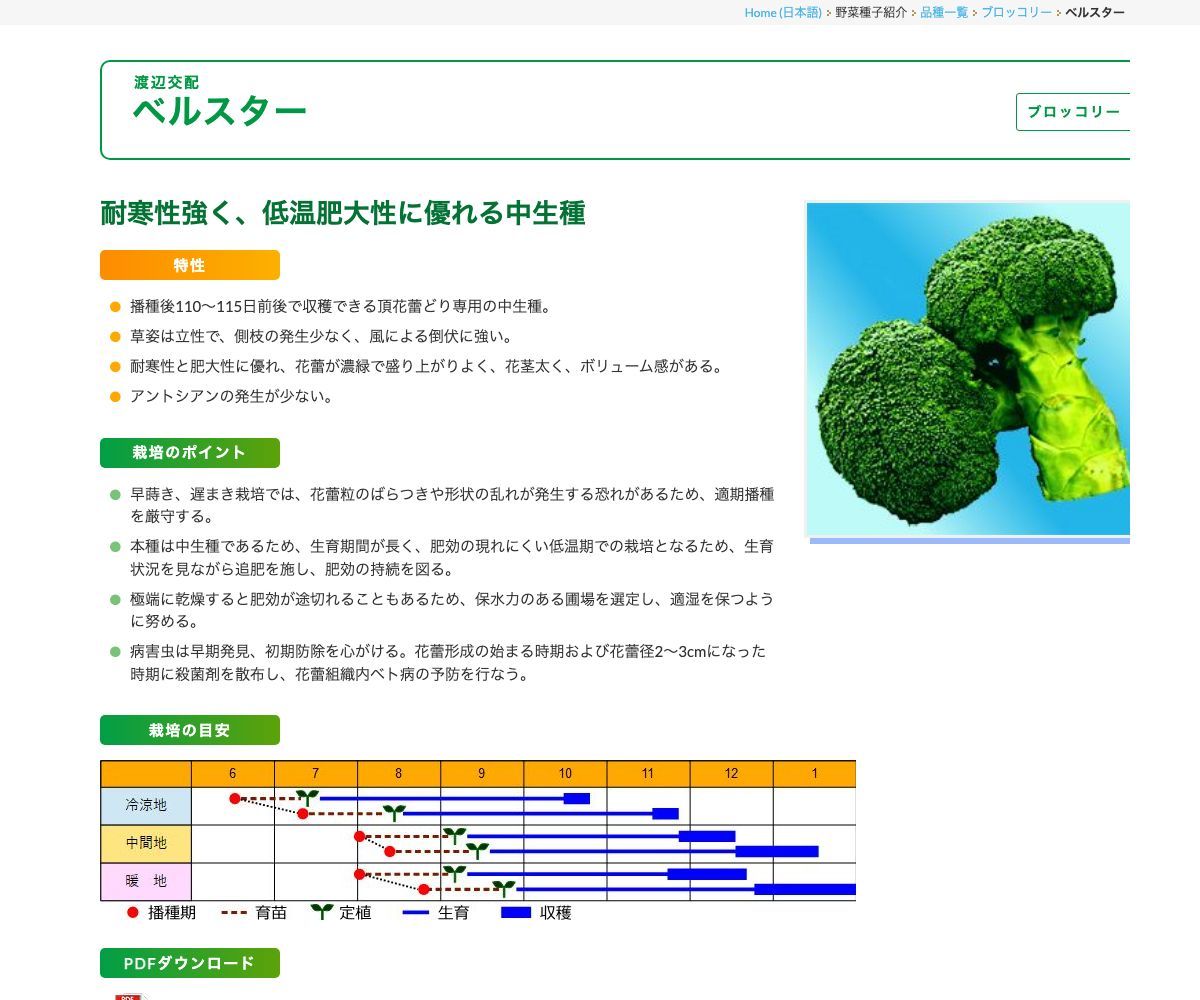Click the broccoli product photo
Screen dimensions: 1200x1000
967,370
